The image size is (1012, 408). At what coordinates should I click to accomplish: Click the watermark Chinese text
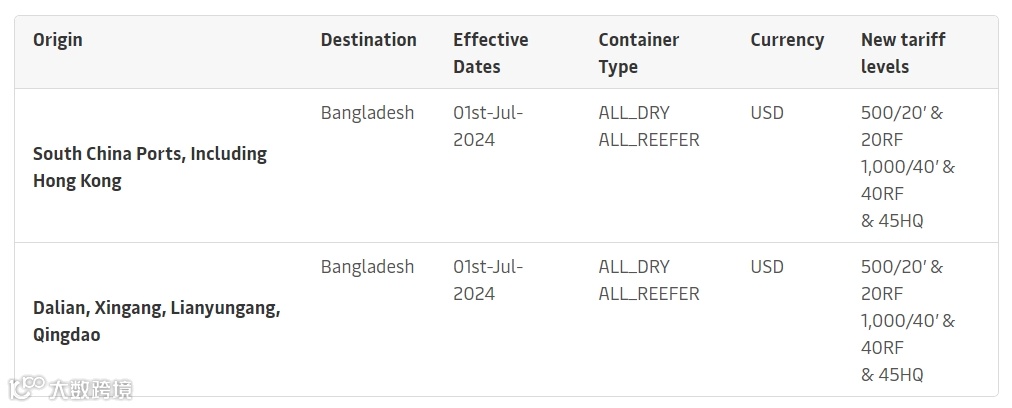pyautogui.click(x=90, y=388)
